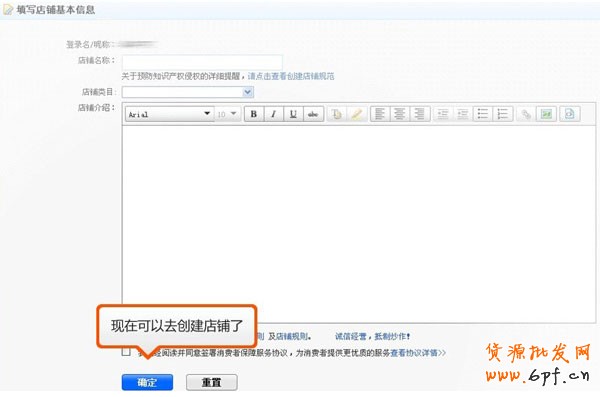The width and height of the screenshot is (600, 397).
Task: Open the font size 10 dropdown
Action: 228,114
